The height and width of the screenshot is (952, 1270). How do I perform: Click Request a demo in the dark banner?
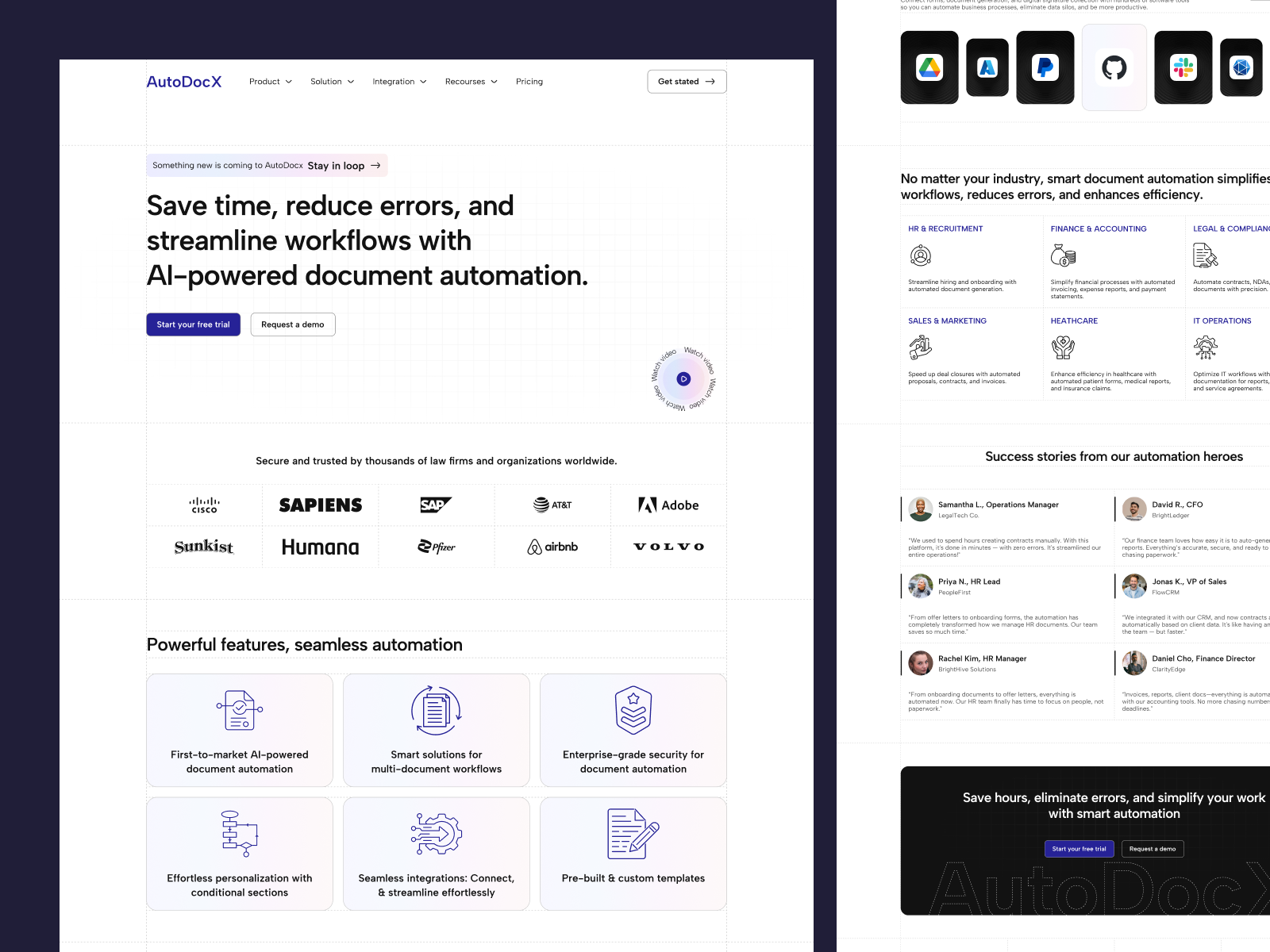1153,849
